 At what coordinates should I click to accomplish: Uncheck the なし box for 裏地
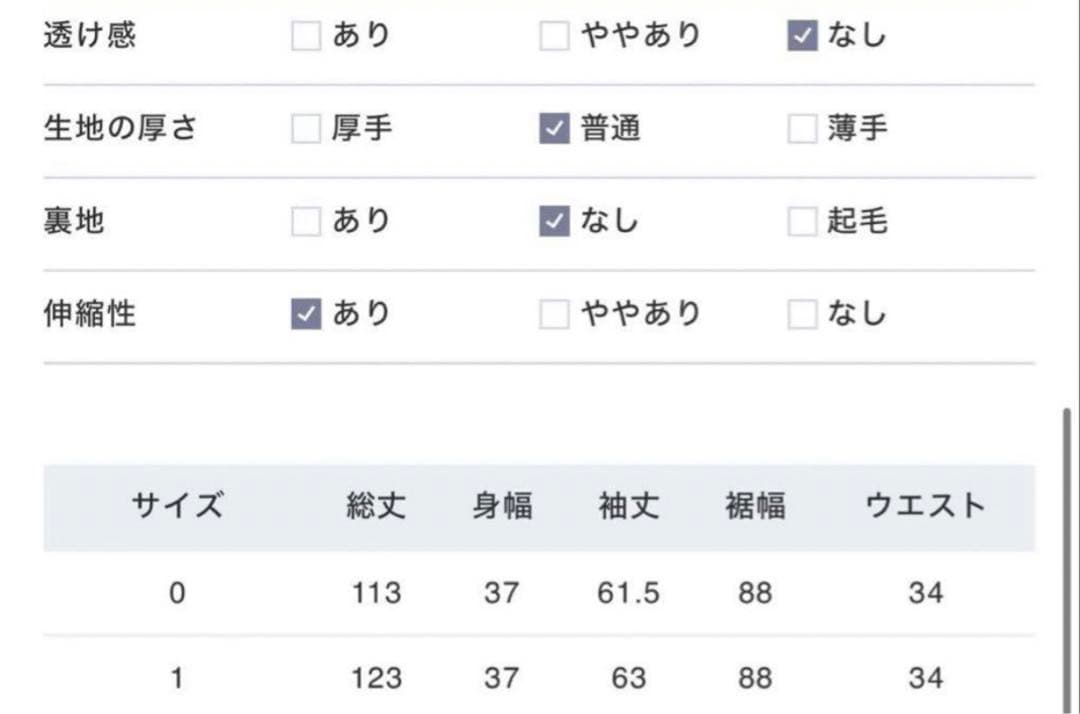[x=554, y=221]
